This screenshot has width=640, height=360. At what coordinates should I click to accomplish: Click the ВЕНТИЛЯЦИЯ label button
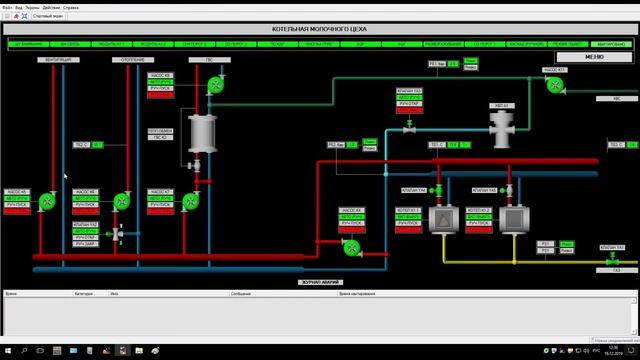[58, 60]
